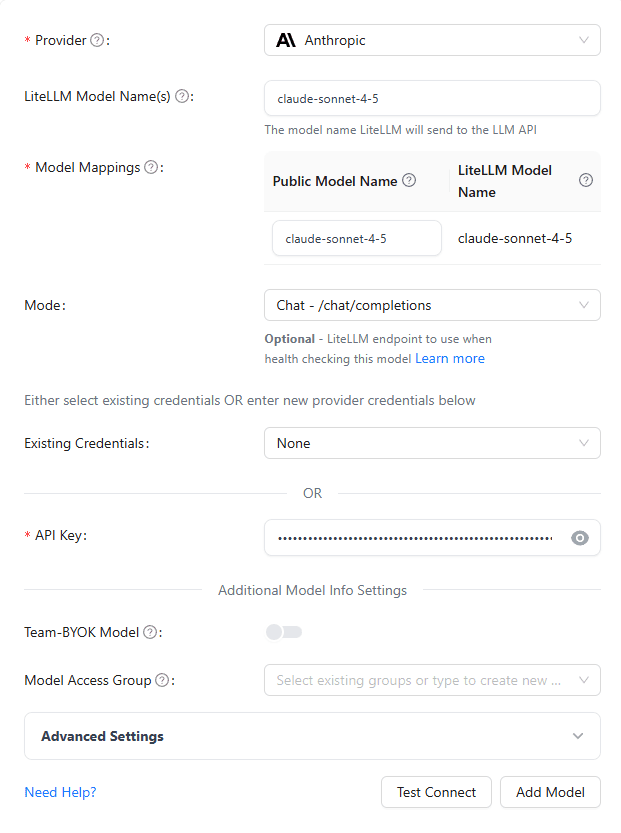Open the Mode dropdown
The image size is (621, 833).
[x=432, y=304]
